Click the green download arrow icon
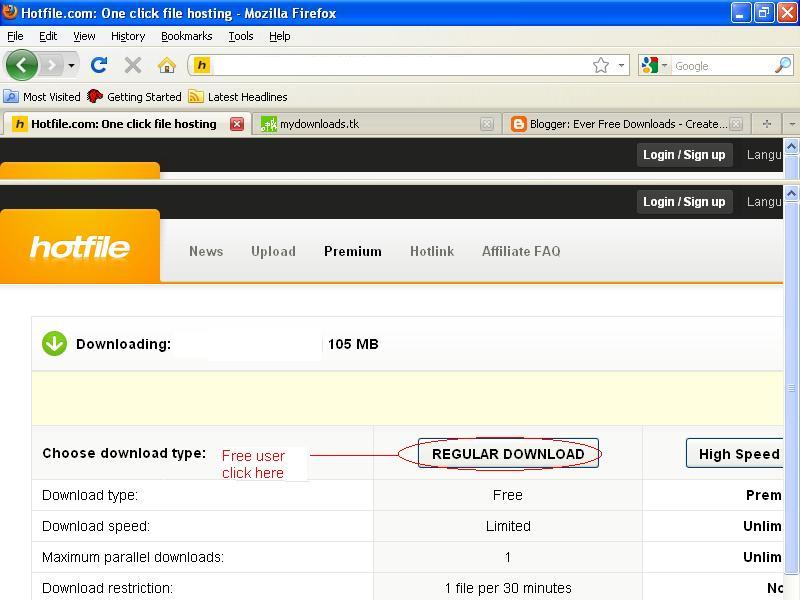Image resolution: width=800 pixels, height=600 pixels. pyautogui.click(x=55, y=343)
